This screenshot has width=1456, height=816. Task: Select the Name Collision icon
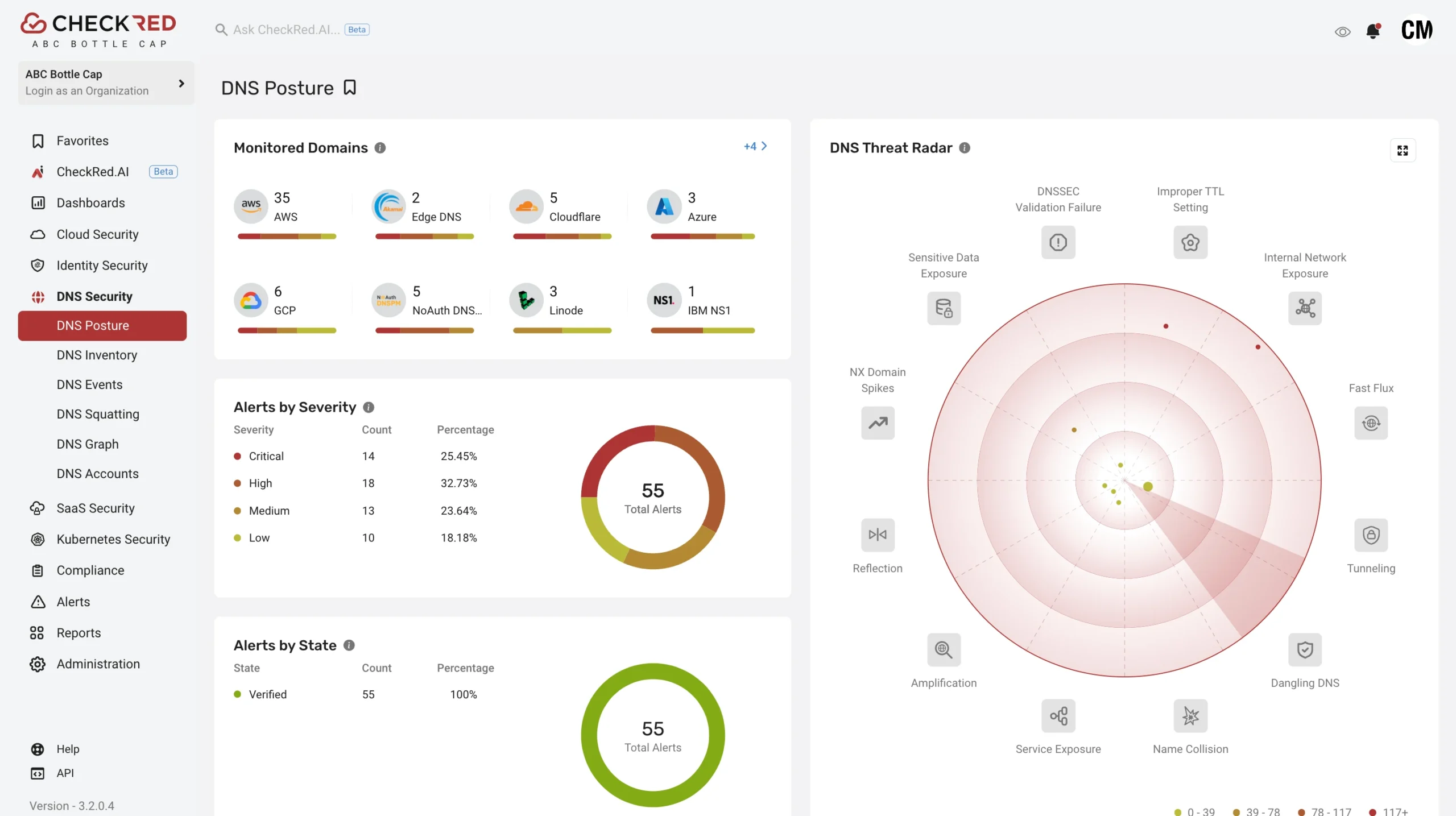pyautogui.click(x=1190, y=716)
